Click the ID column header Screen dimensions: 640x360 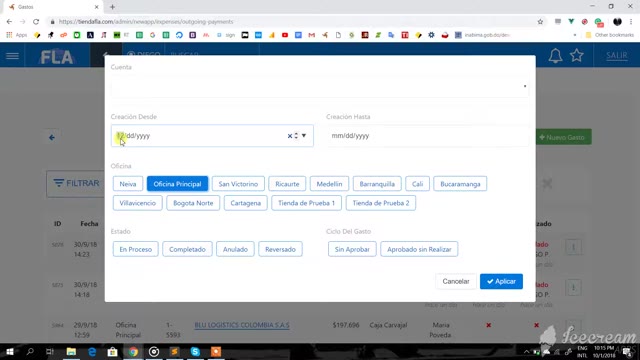click(58, 224)
